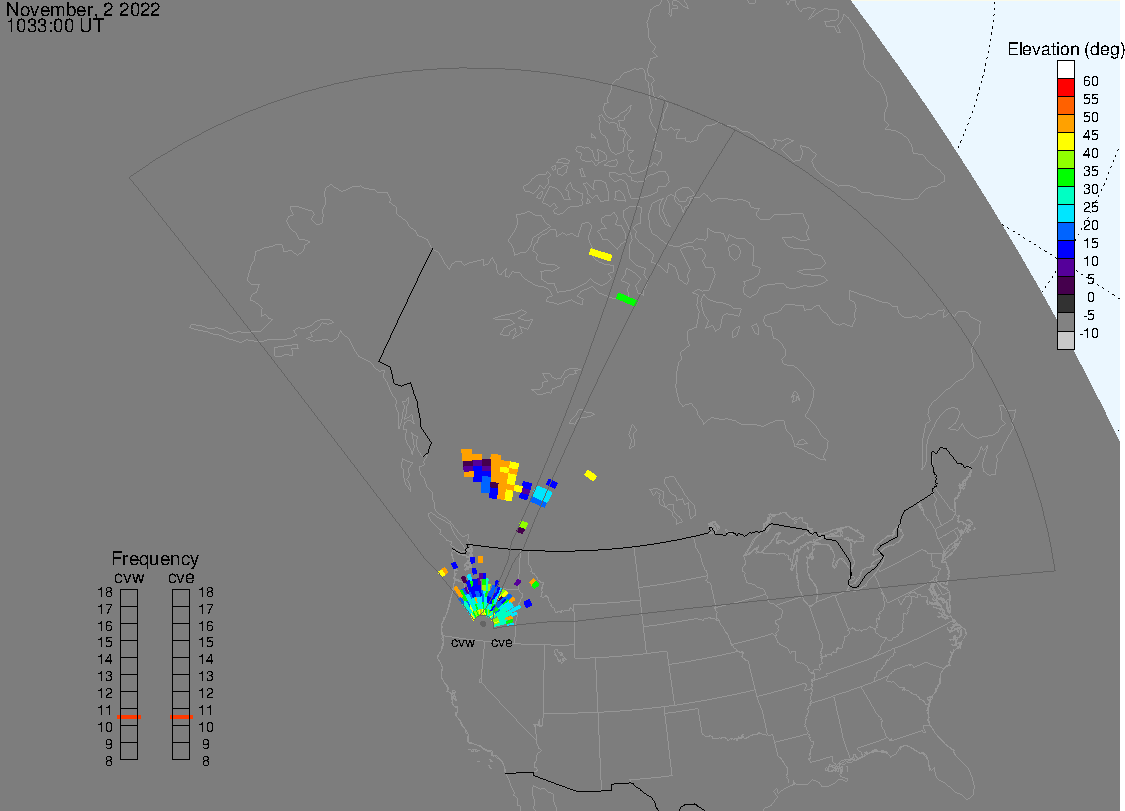The width and height of the screenshot is (1125, 811).
Task: Click the '1033:00 UT' timestamp
Action: pos(55,26)
